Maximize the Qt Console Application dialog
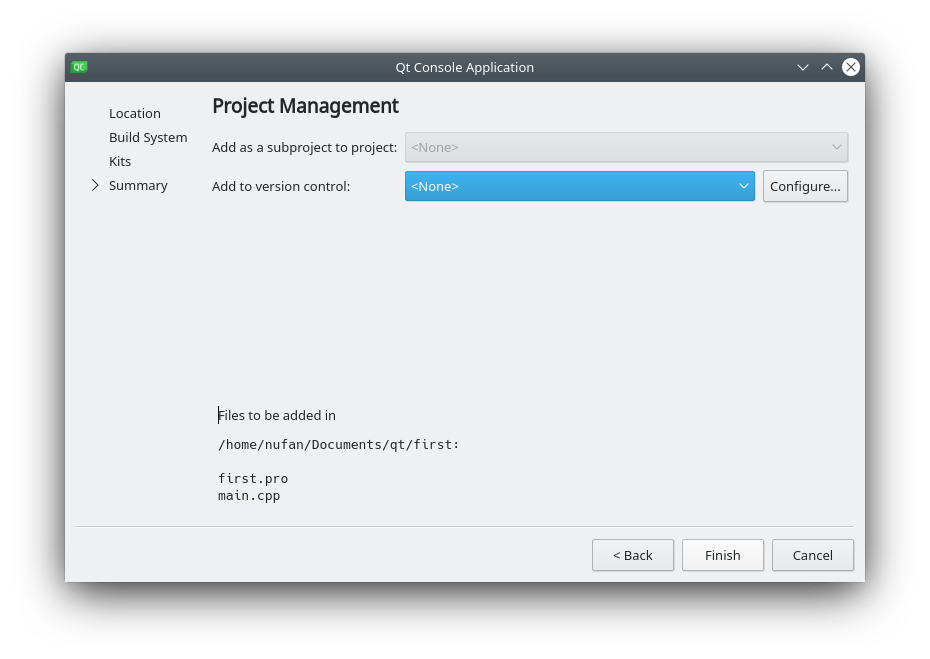The height and width of the screenshot is (659, 930). [x=826, y=67]
